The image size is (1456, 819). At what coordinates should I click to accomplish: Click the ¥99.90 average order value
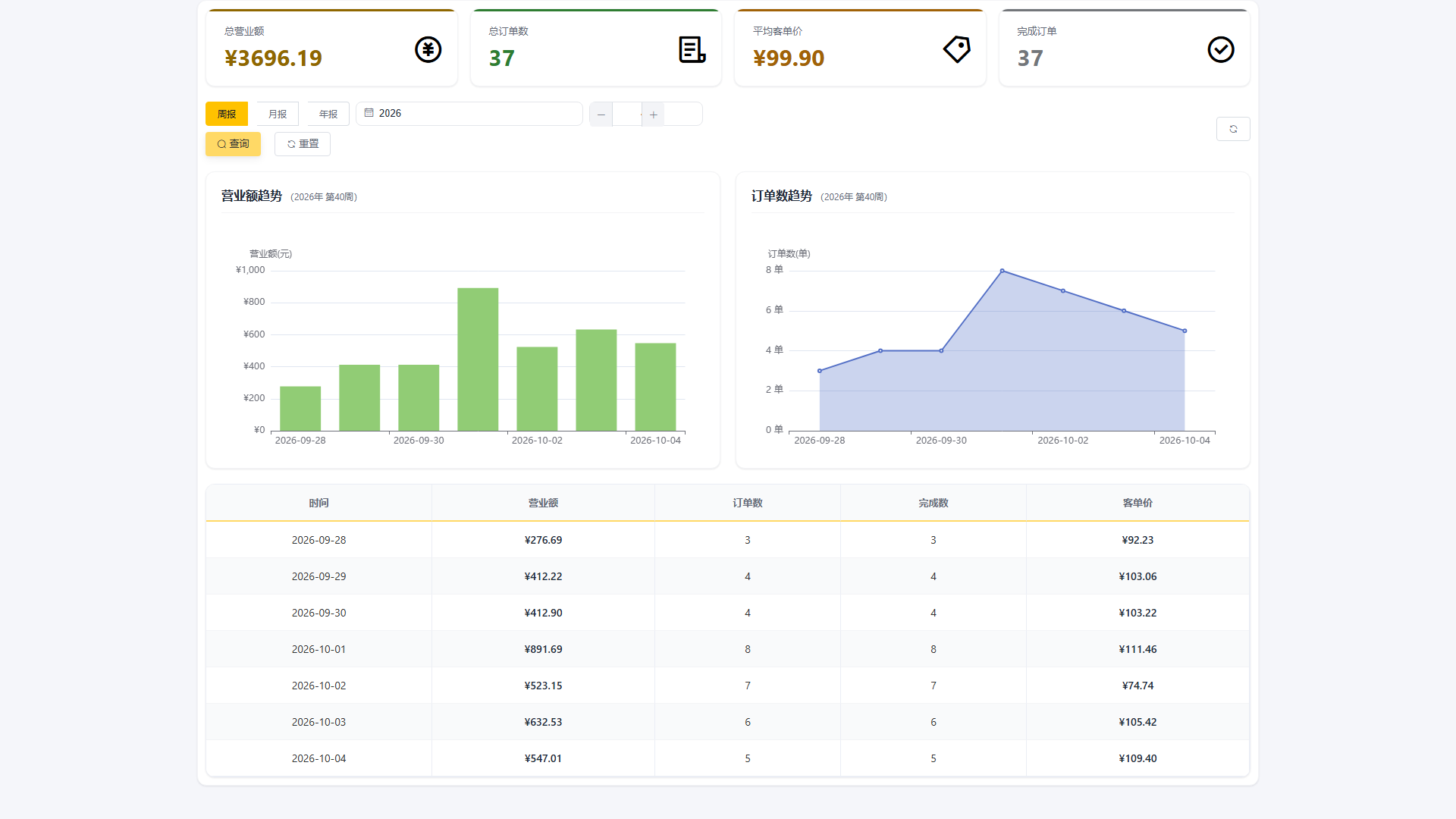click(789, 58)
